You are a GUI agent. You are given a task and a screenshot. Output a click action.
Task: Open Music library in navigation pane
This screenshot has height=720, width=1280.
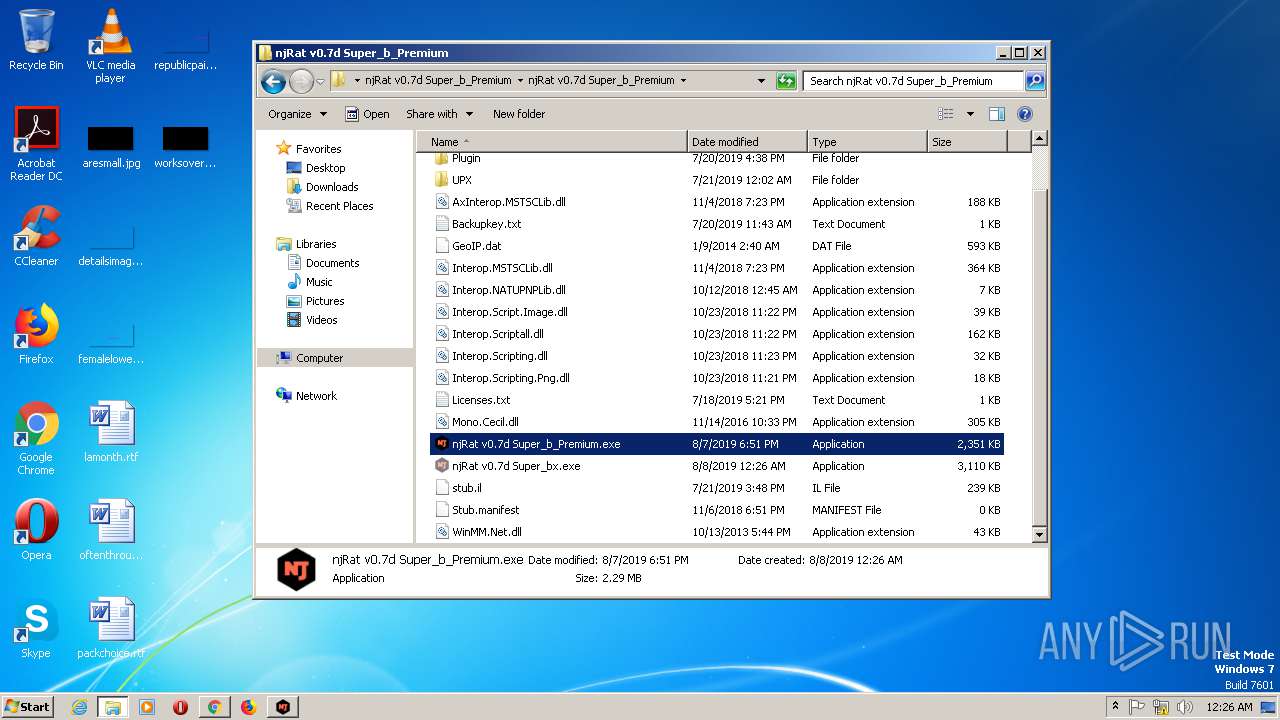(x=310, y=282)
